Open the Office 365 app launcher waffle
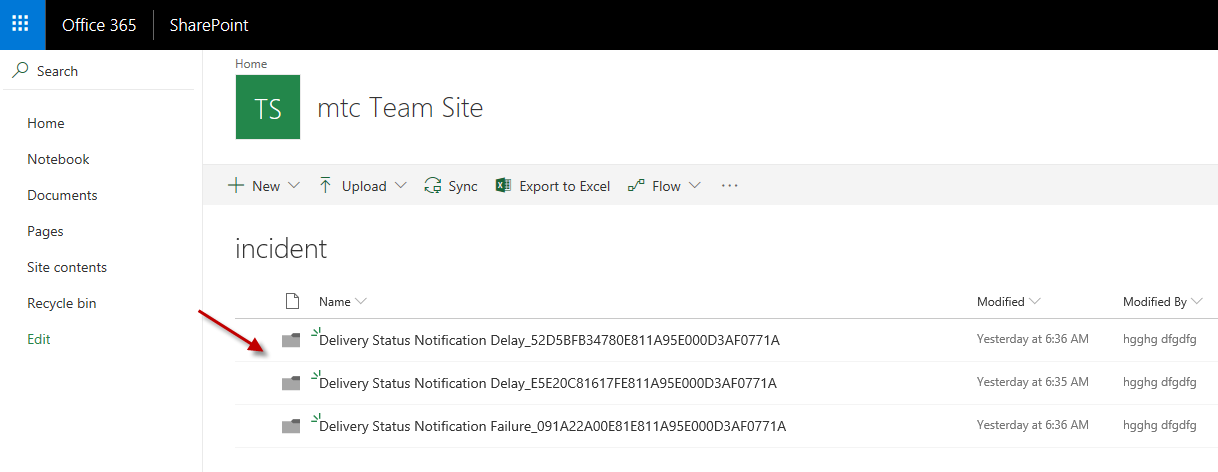This screenshot has width=1218, height=472. [x=22, y=24]
